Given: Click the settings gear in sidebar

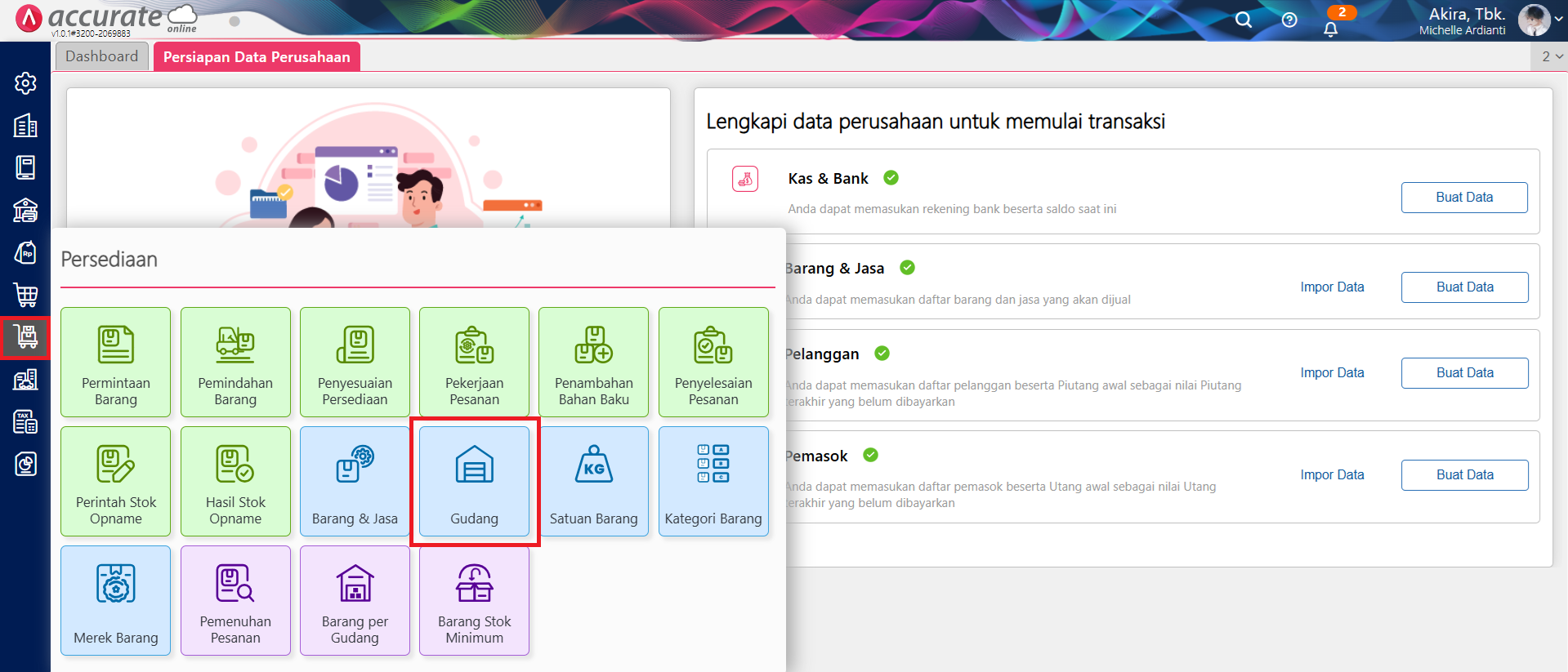Looking at the screenshot, I should pyautogui.click(x=25, y=83).
